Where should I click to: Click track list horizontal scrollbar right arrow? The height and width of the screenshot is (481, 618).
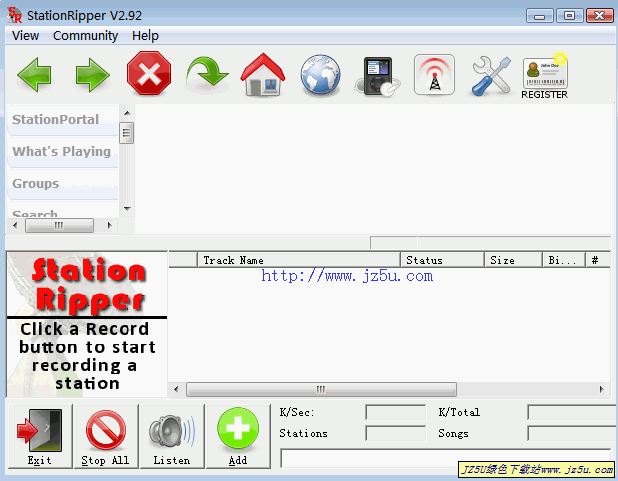tap(601, 390)
